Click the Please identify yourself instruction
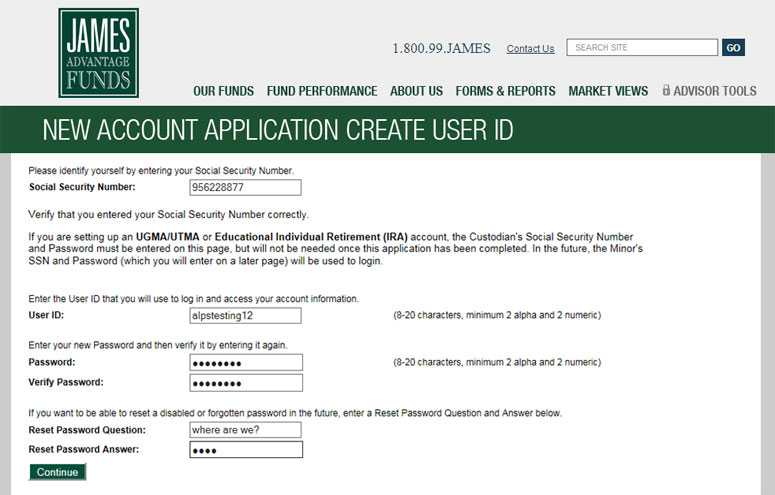 tap(161, 171)
